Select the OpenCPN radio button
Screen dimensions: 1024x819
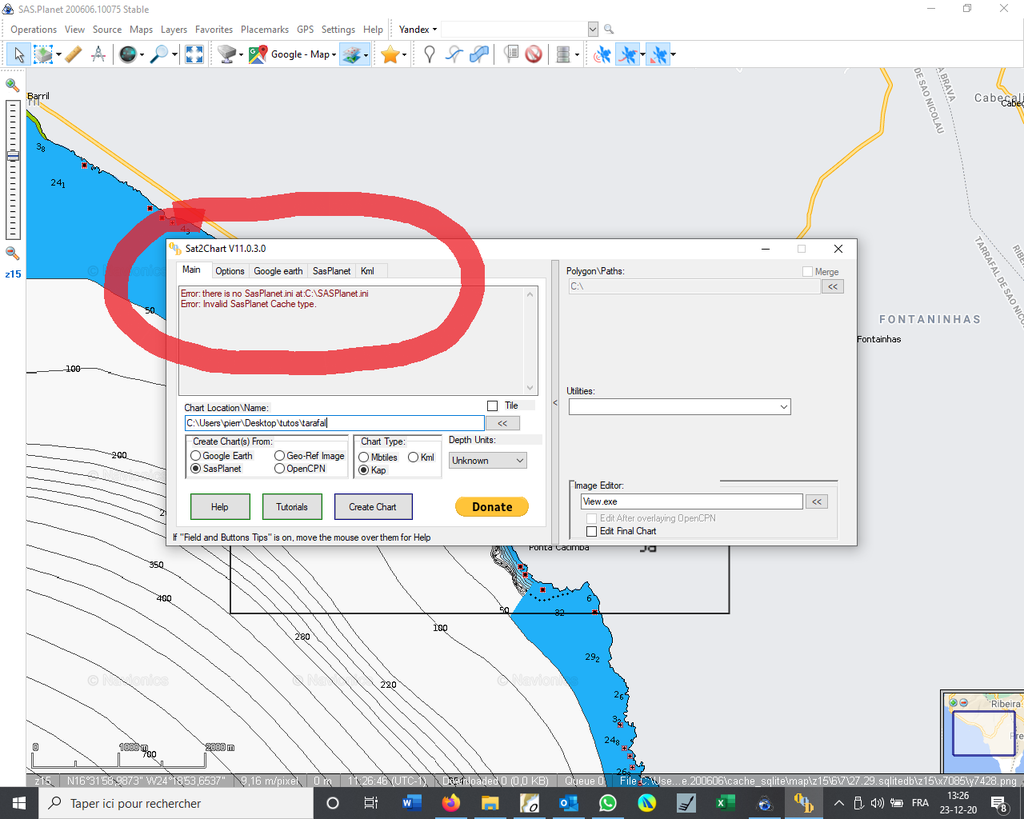(280, 469)
